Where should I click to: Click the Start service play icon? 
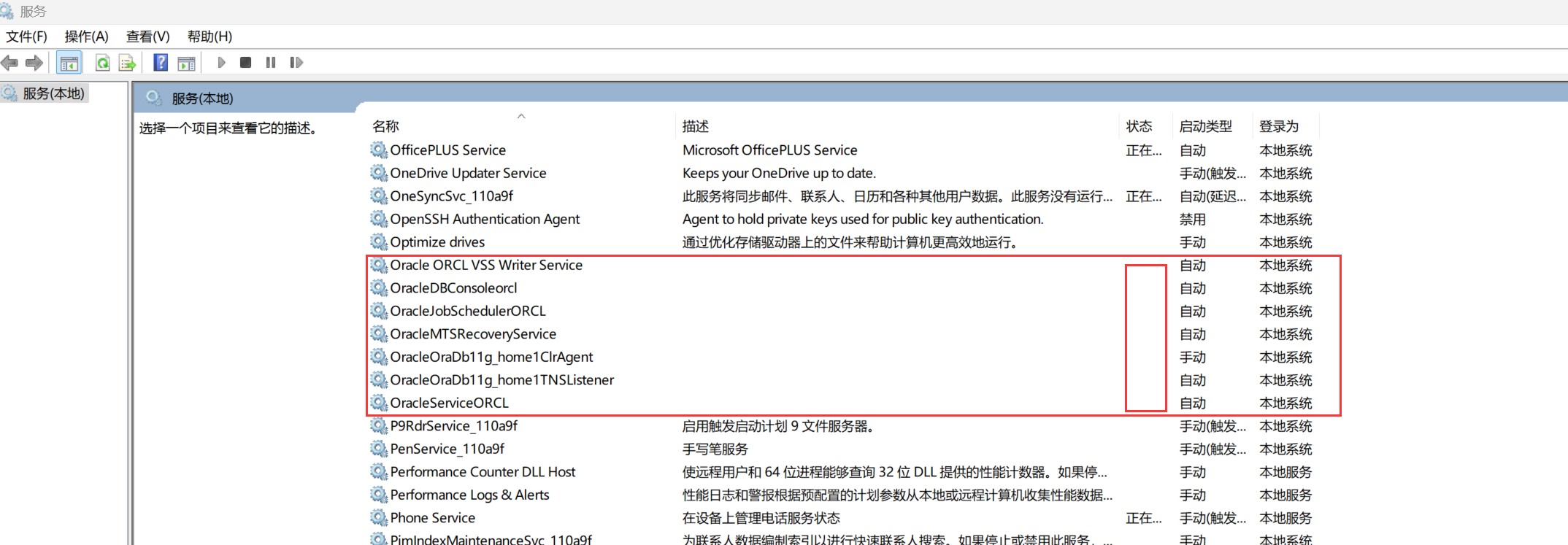(x=221, y=63)
